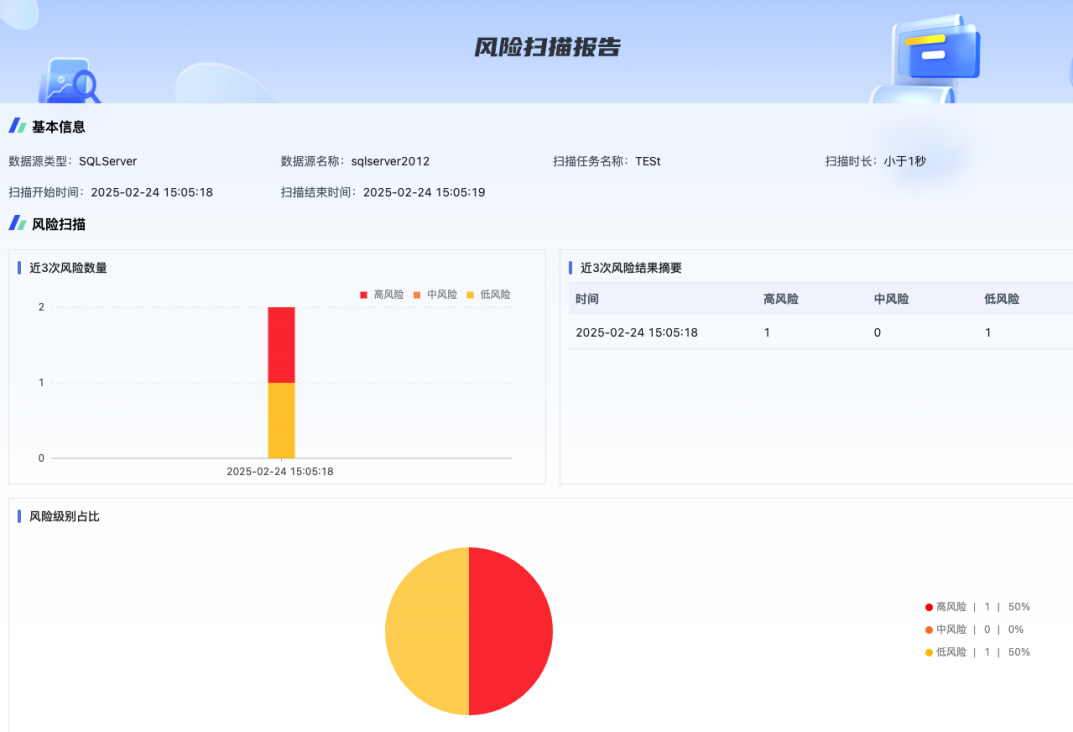Click the 高风险 column header in summary table
This screenshot has width=1073, height=732.
pyautogui.click(x=781, y=299)
